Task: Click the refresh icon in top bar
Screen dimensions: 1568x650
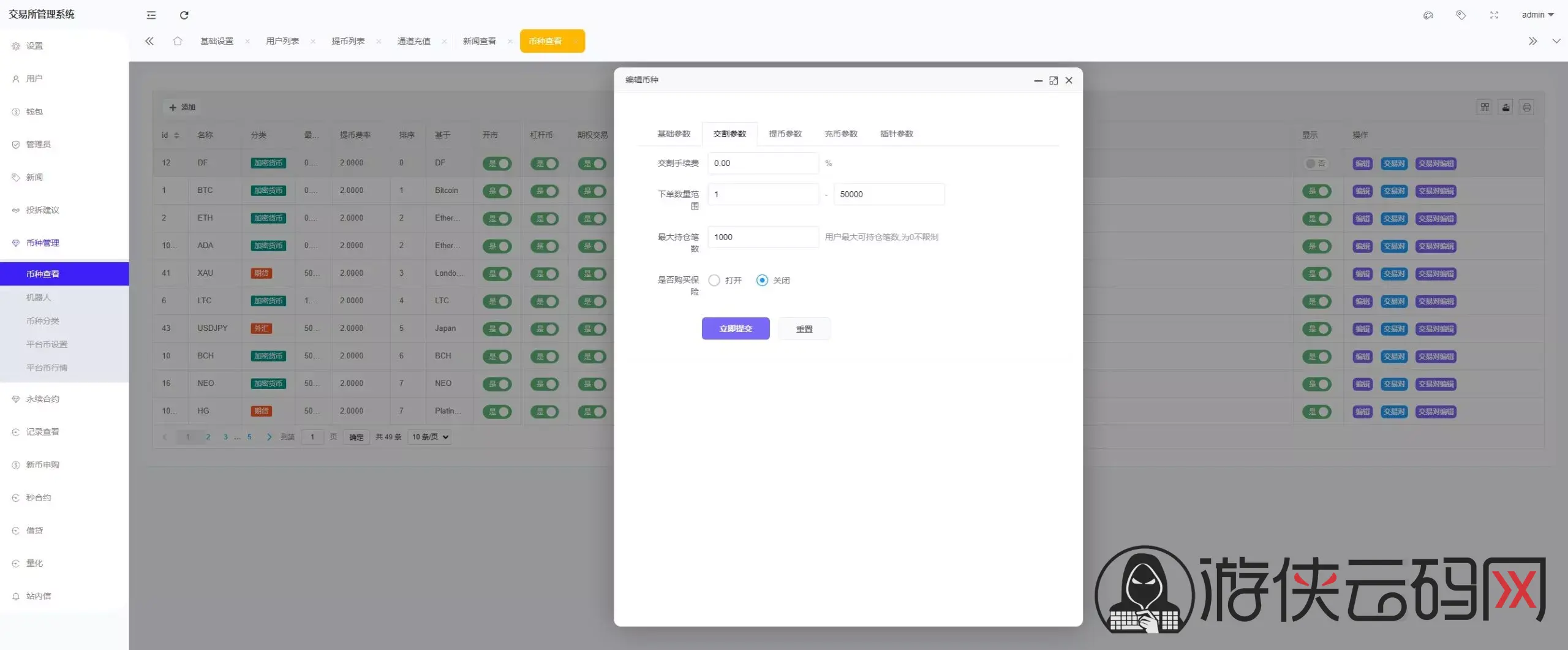Action: click(184, 15)
